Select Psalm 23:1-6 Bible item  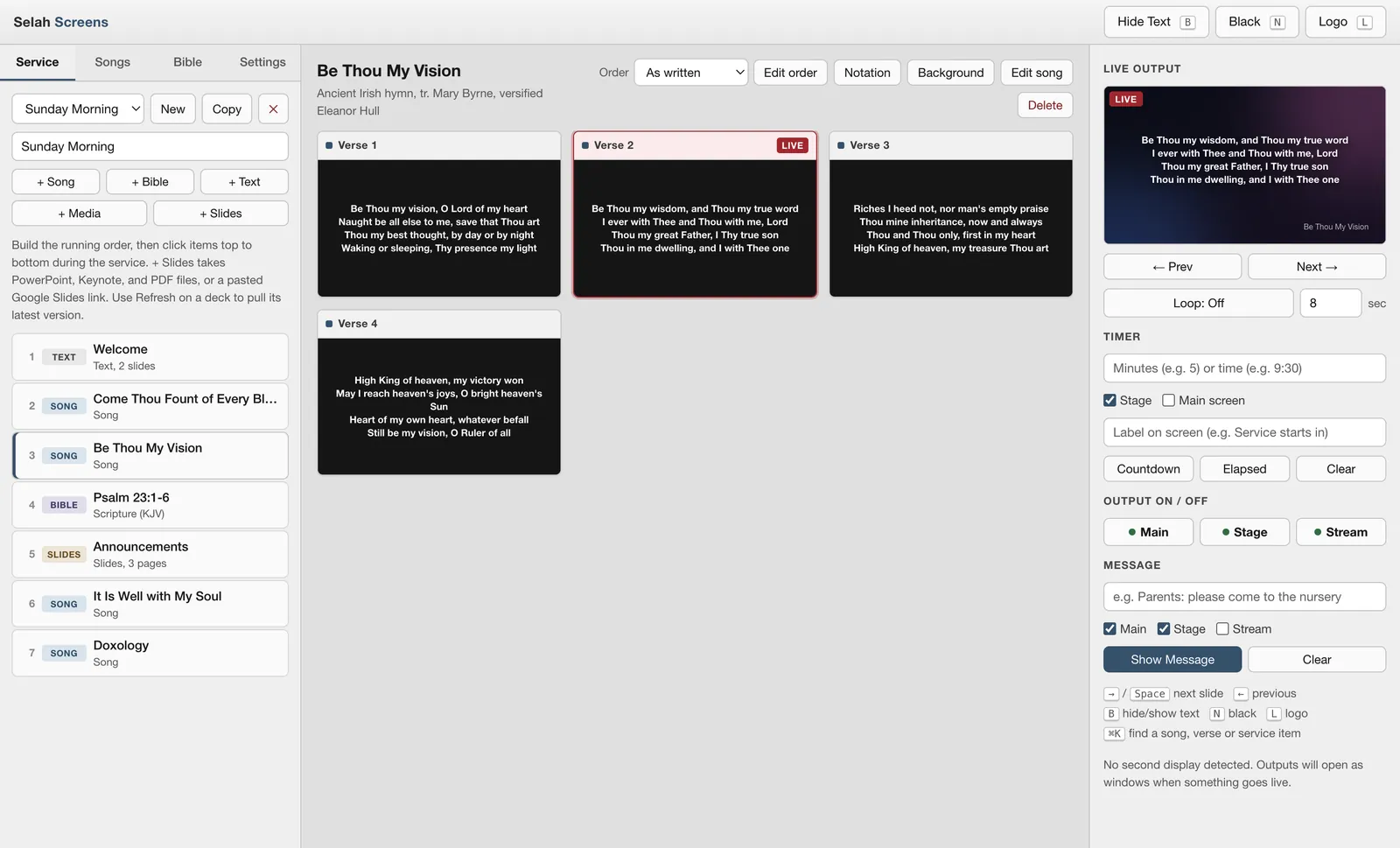pos(150,505)
